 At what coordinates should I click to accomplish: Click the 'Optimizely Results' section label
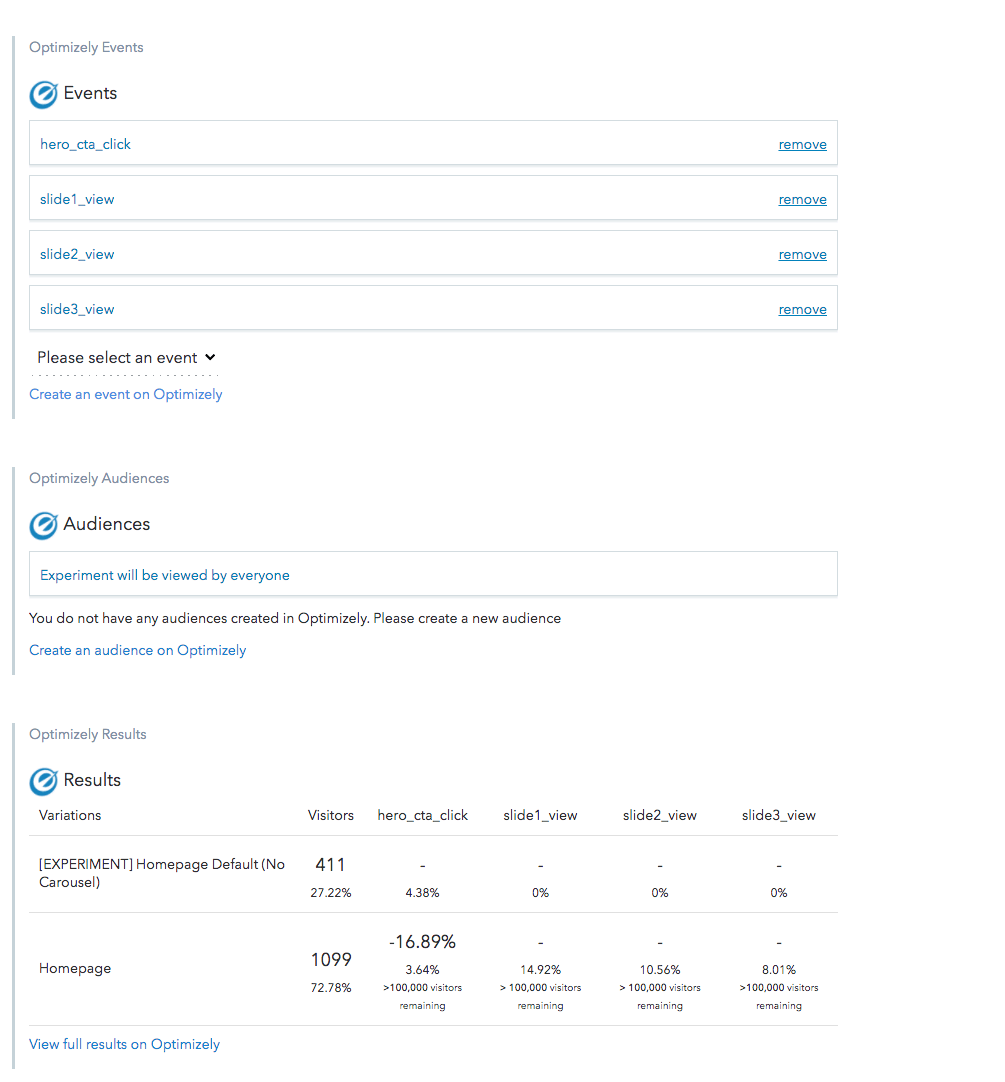[x=88, y=734]
